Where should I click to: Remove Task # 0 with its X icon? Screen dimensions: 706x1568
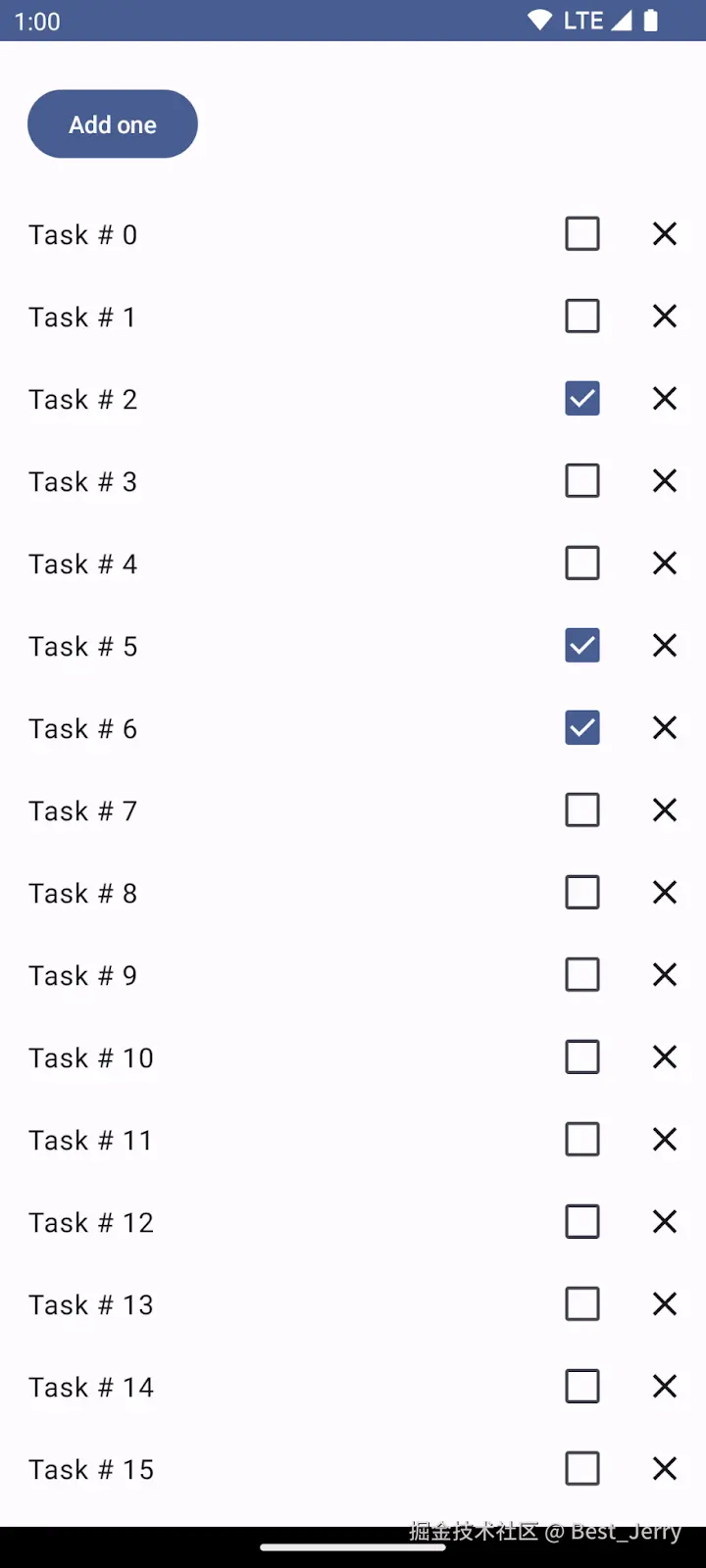(x=665, y=234)
